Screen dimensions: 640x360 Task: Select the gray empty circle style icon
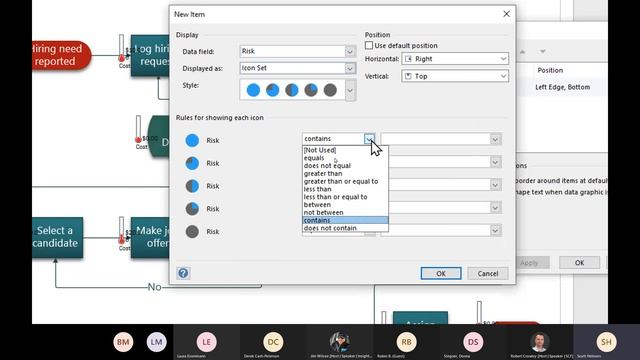pos(330,90)
